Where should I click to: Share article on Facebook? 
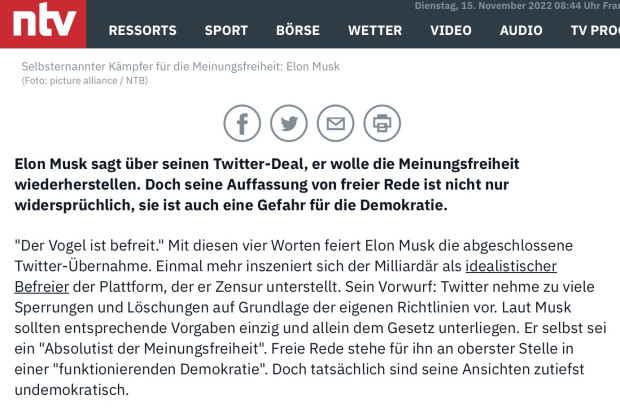coord(242,123)
